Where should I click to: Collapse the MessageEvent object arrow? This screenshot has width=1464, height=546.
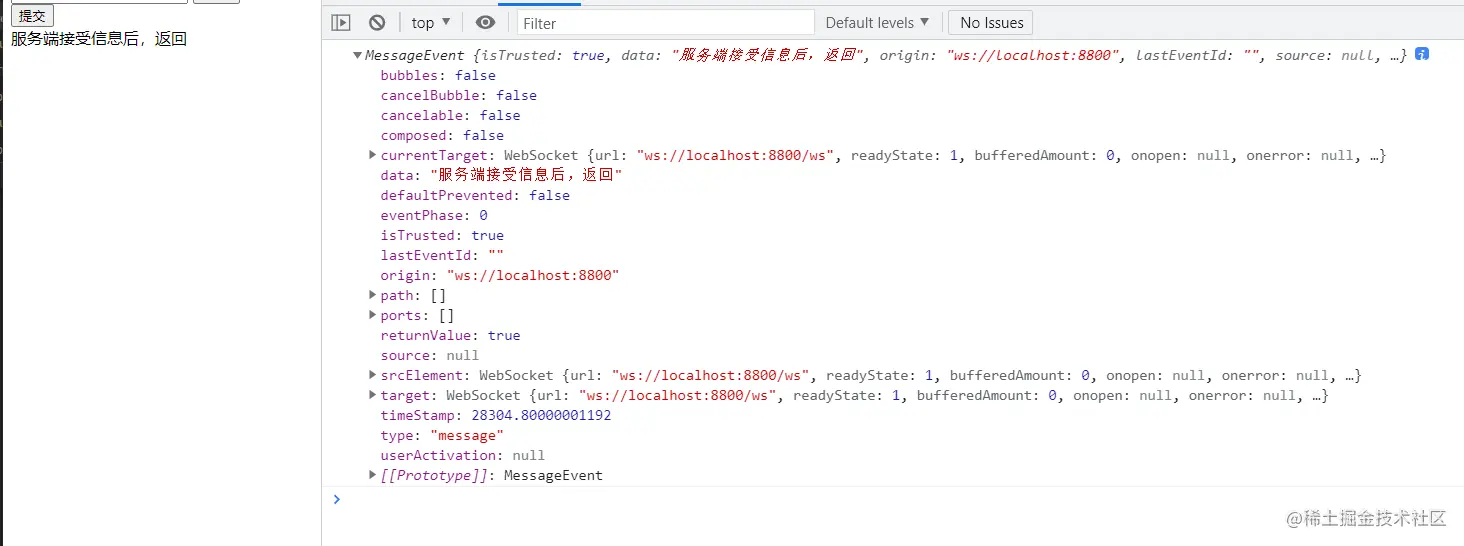pyautogui.click(x=358, y=55)
